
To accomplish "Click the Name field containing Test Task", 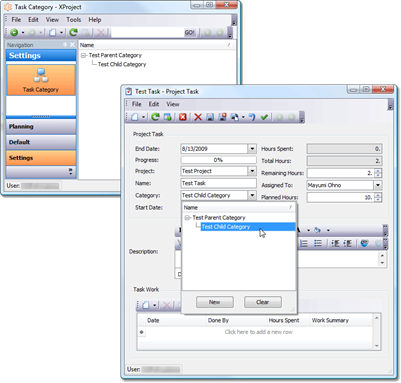I will (218, 183).
